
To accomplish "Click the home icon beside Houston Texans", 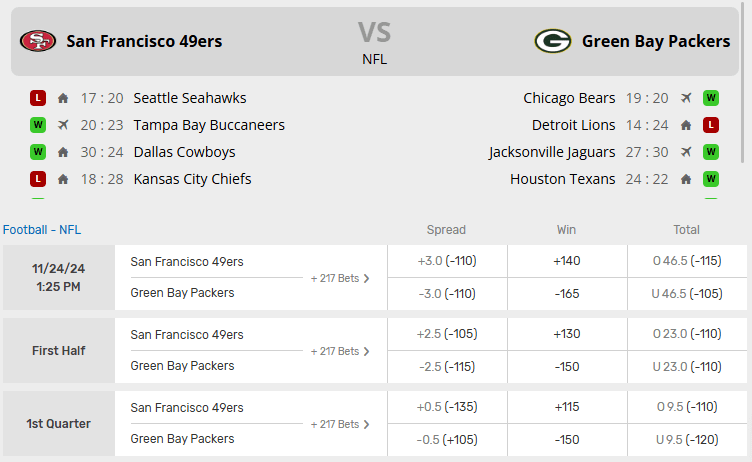I will (686, 179).
